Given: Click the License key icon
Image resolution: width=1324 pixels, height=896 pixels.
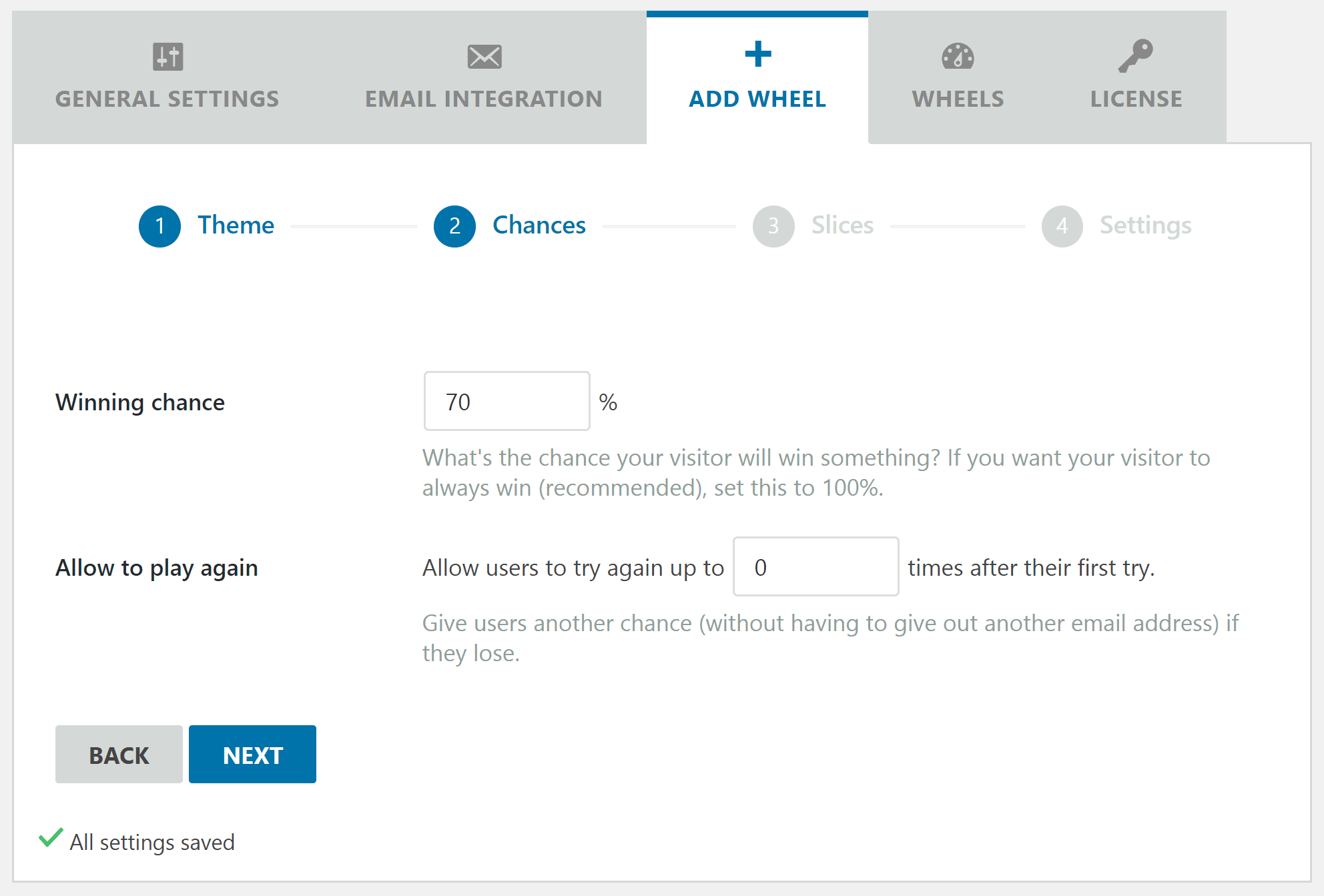Looking at the screenshot, I should point(1135,55).
